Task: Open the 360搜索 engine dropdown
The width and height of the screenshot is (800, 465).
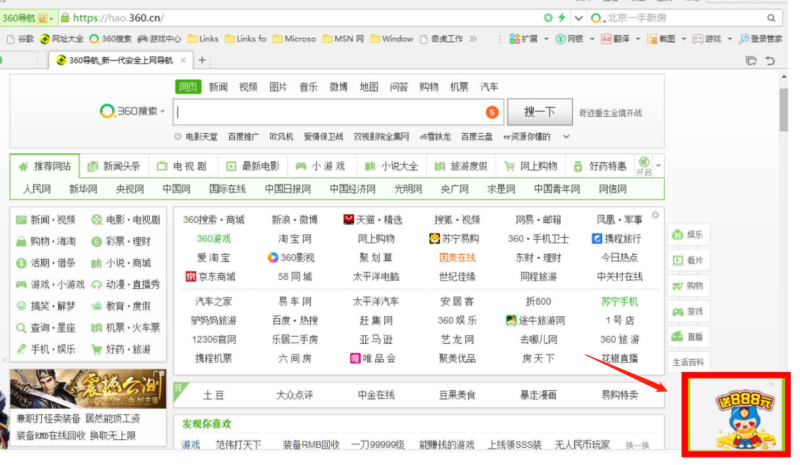Action: (133, 111)
